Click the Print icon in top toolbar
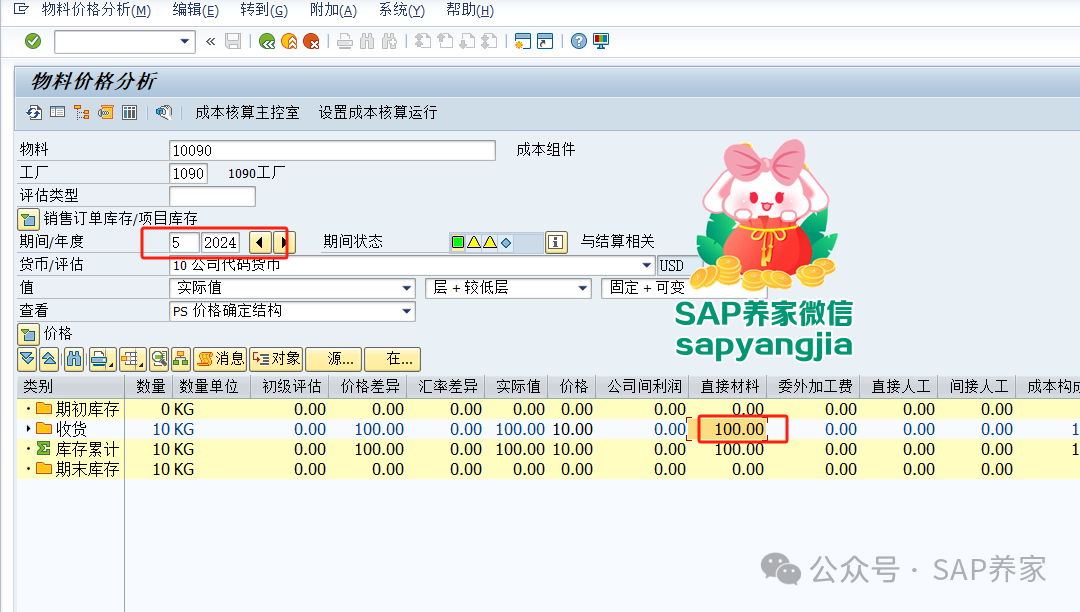Screen dimensions: 1080x612 point(345,41)
